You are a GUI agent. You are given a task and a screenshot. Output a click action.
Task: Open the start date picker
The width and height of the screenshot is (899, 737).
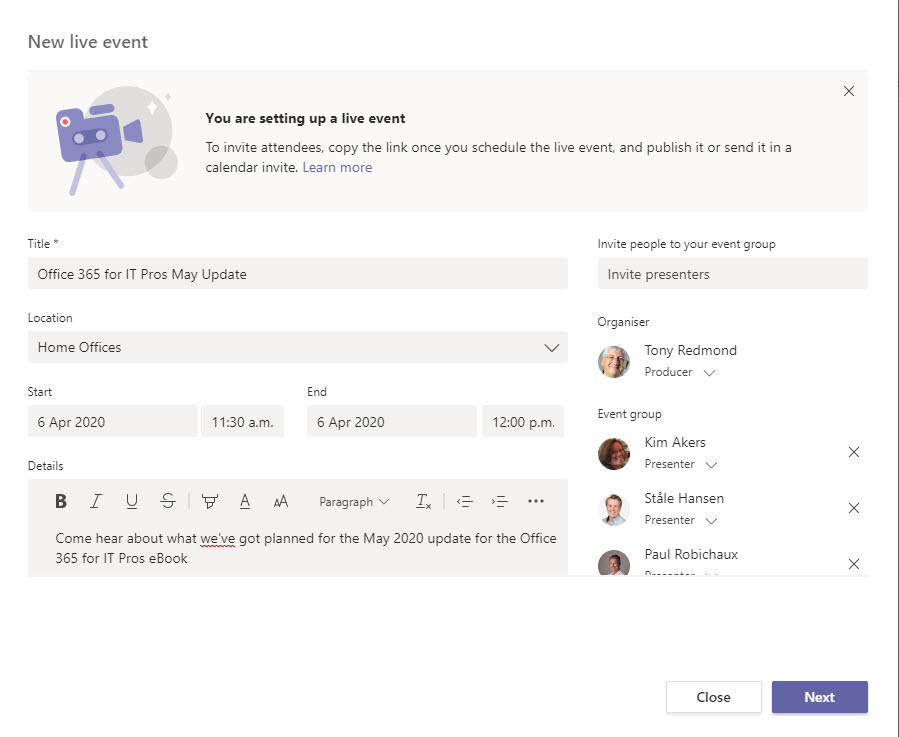point(112,422)
